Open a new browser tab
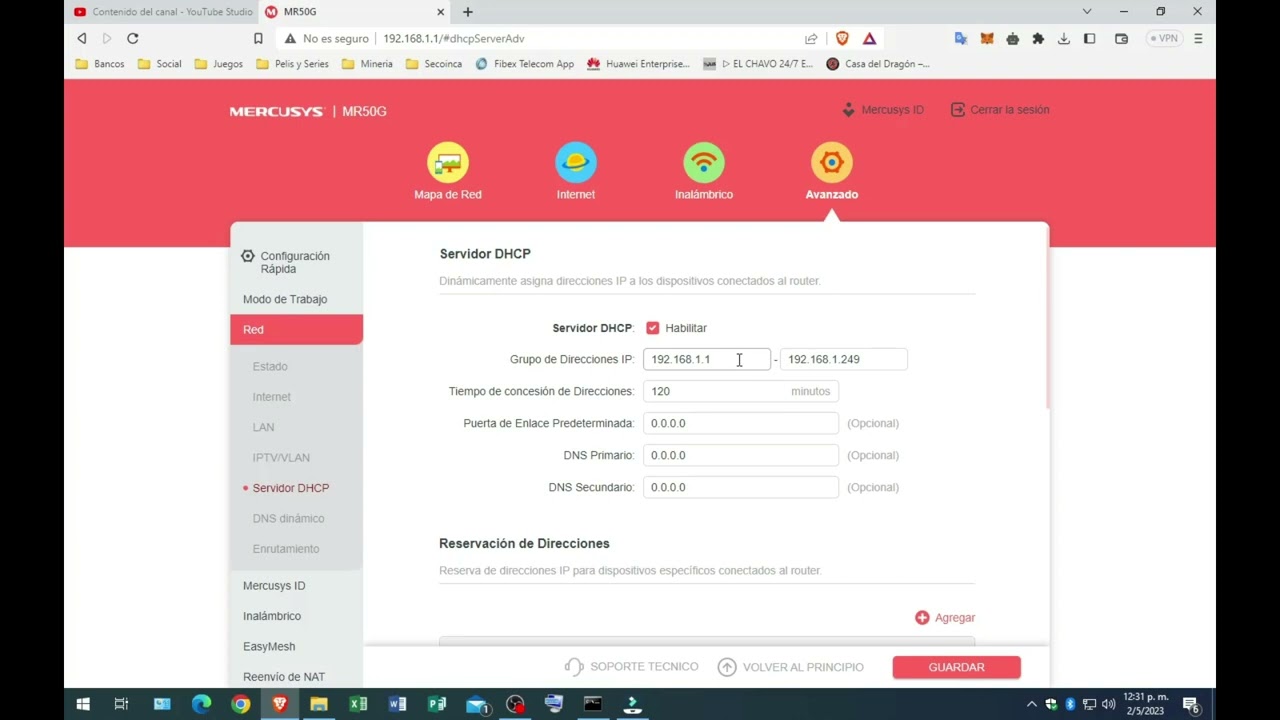Screen dimensions: 1280x720 468,12
